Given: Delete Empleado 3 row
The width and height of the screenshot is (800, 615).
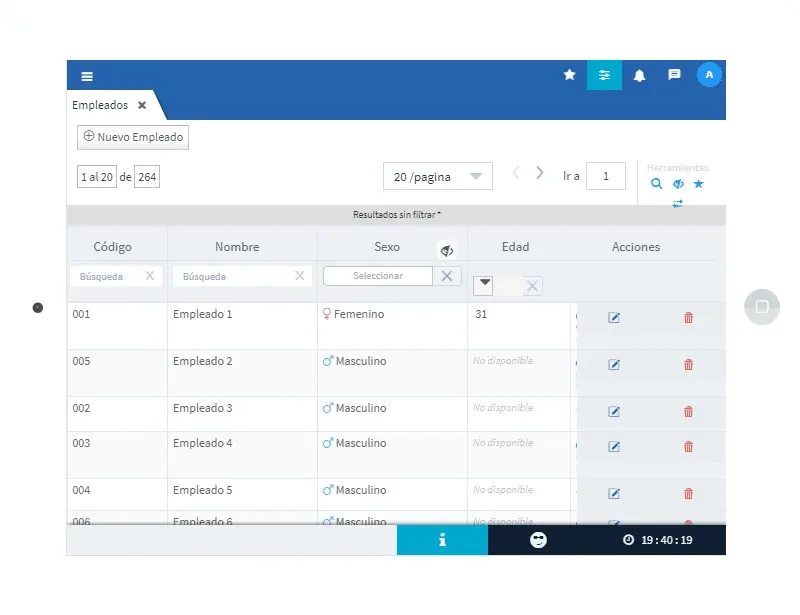Looking at the screenshot, I should 688,411.
